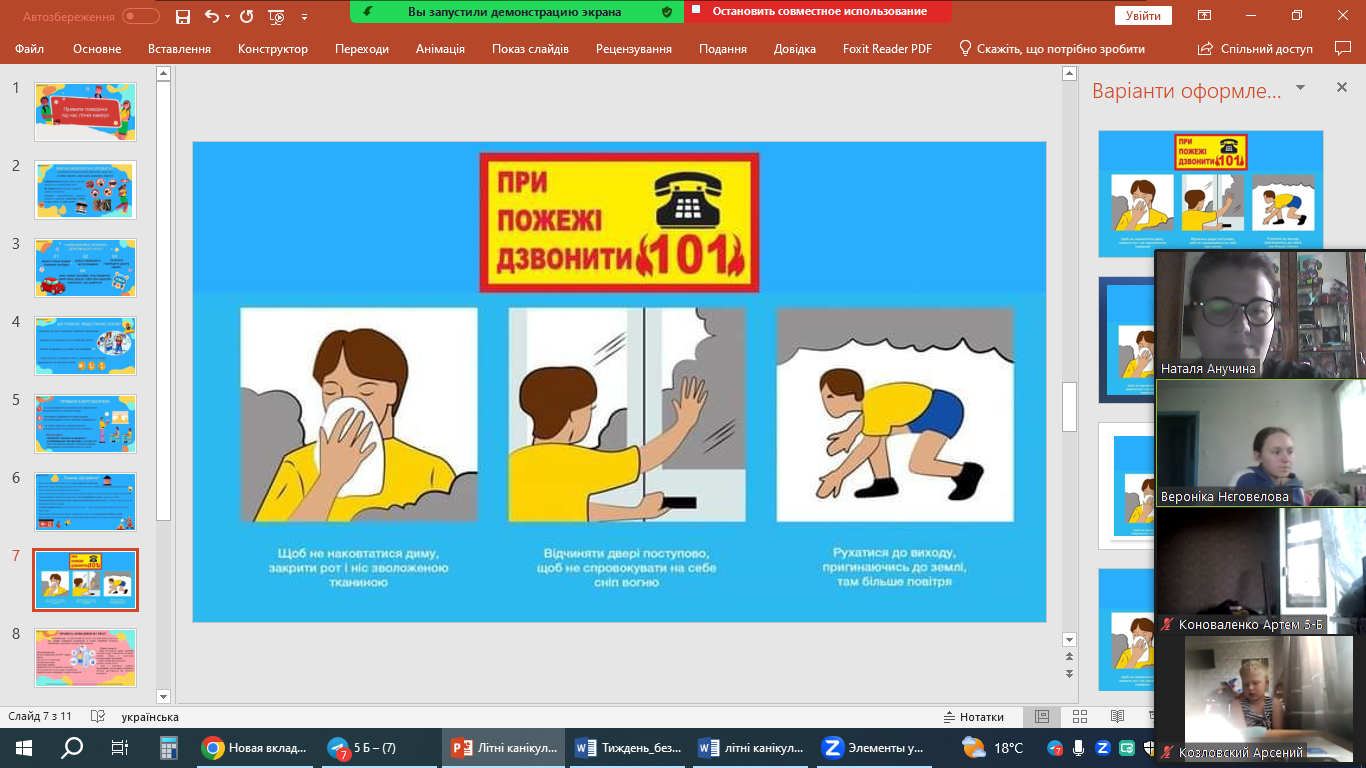Click the Увійти sign-in button

(1143, 16)
